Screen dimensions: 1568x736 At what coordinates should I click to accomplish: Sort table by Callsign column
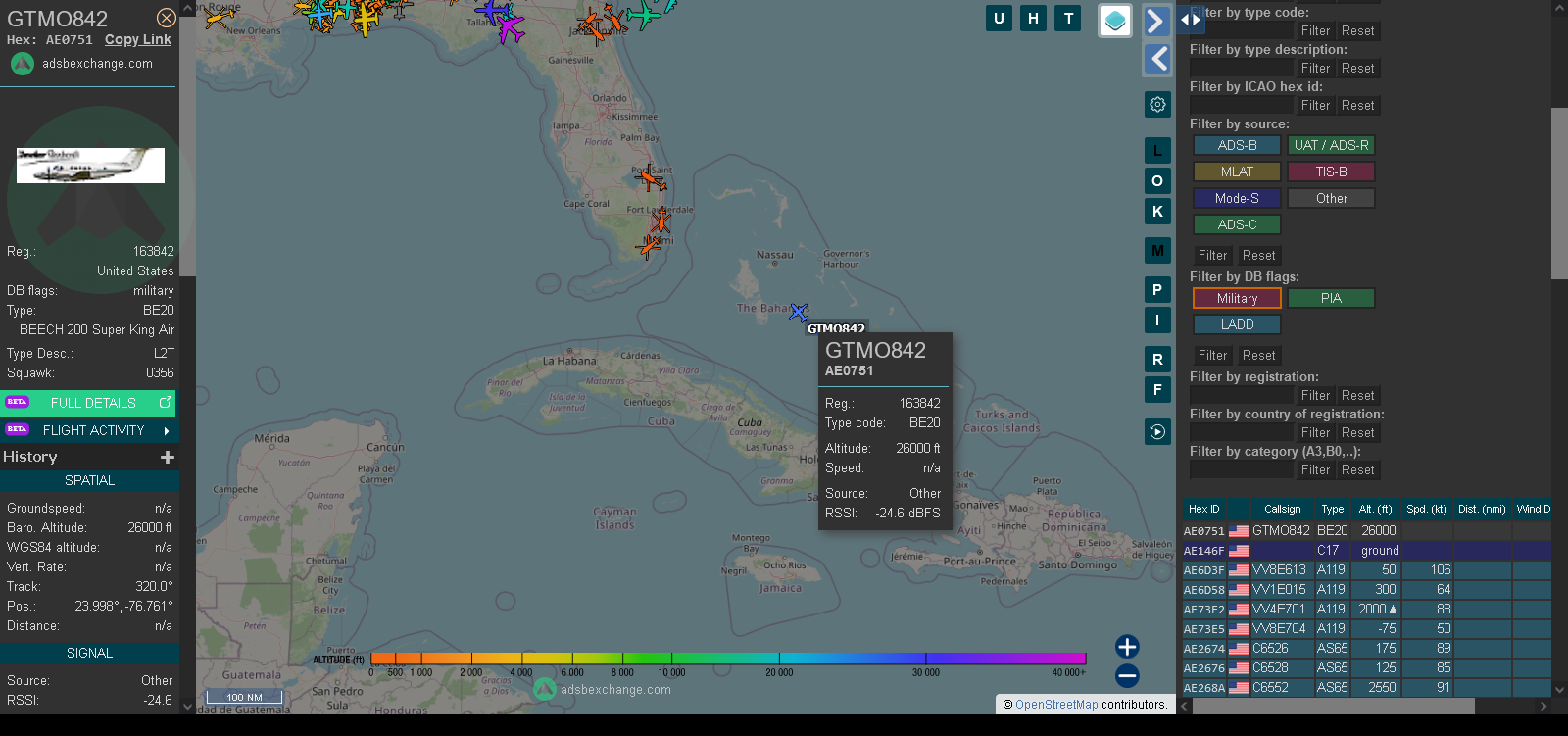pos(1282,509)
